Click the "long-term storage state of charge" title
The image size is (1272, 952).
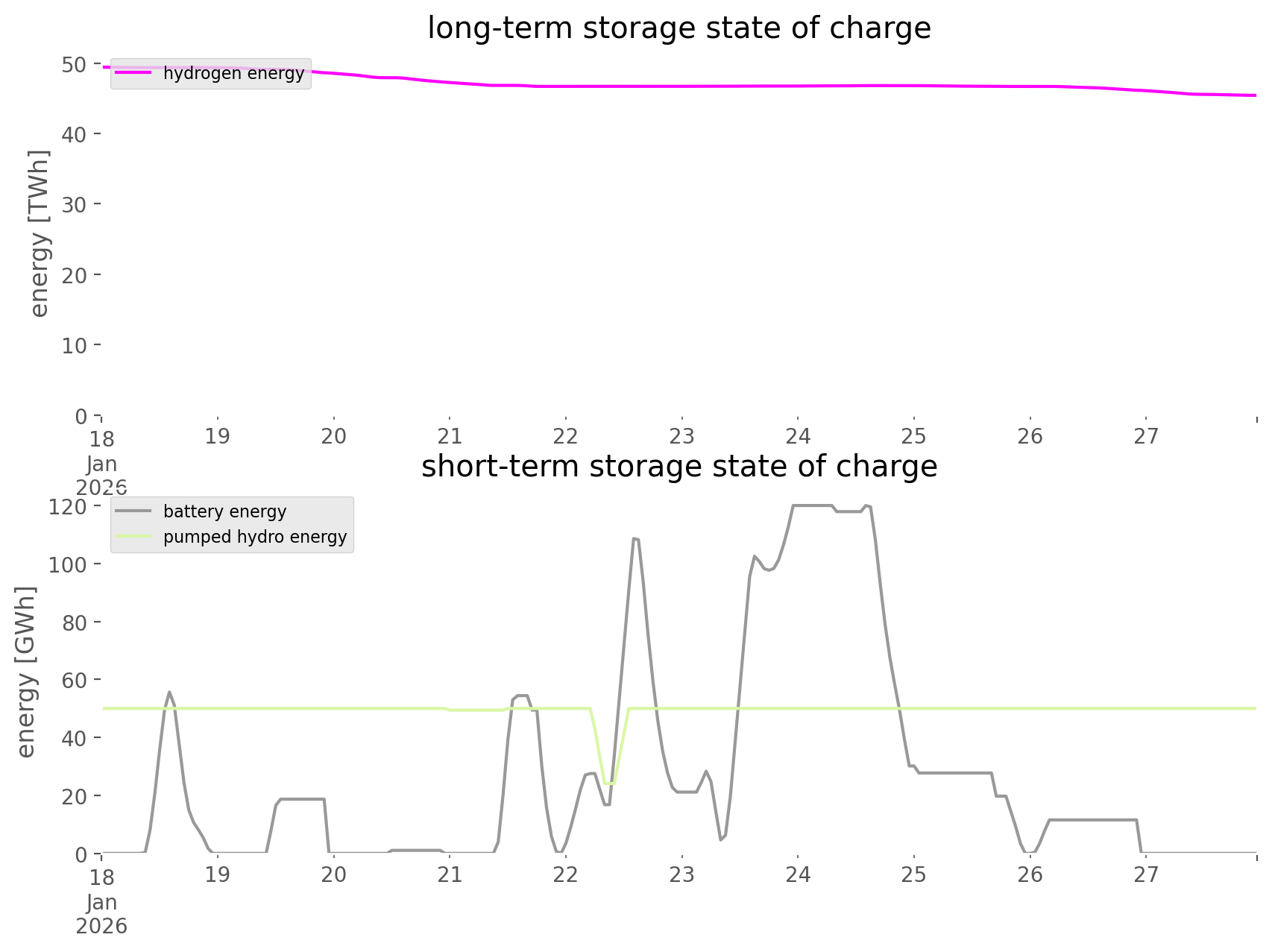tap(678, 28)
